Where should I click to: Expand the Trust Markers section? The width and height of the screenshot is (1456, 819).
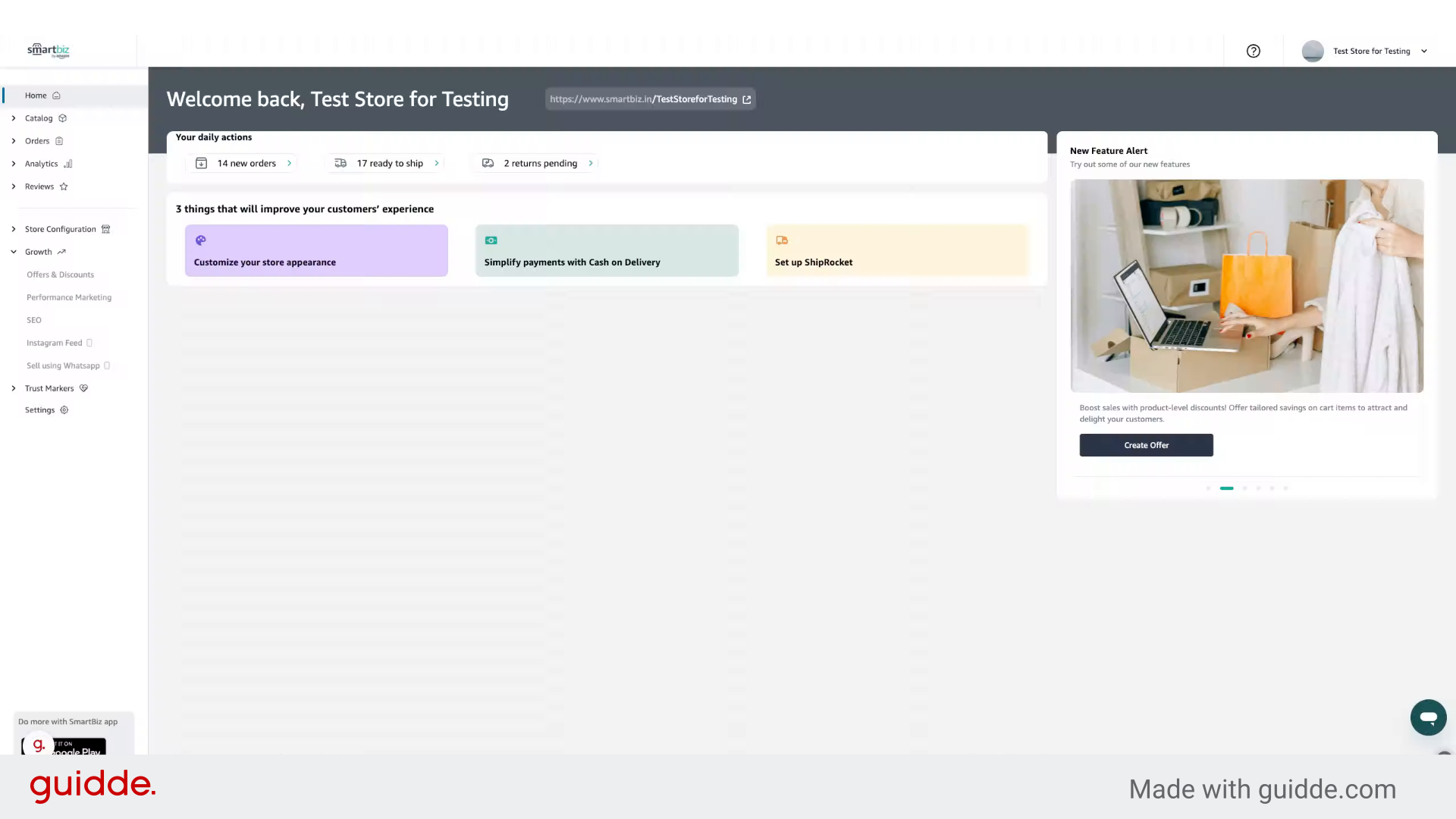(13, 388)
